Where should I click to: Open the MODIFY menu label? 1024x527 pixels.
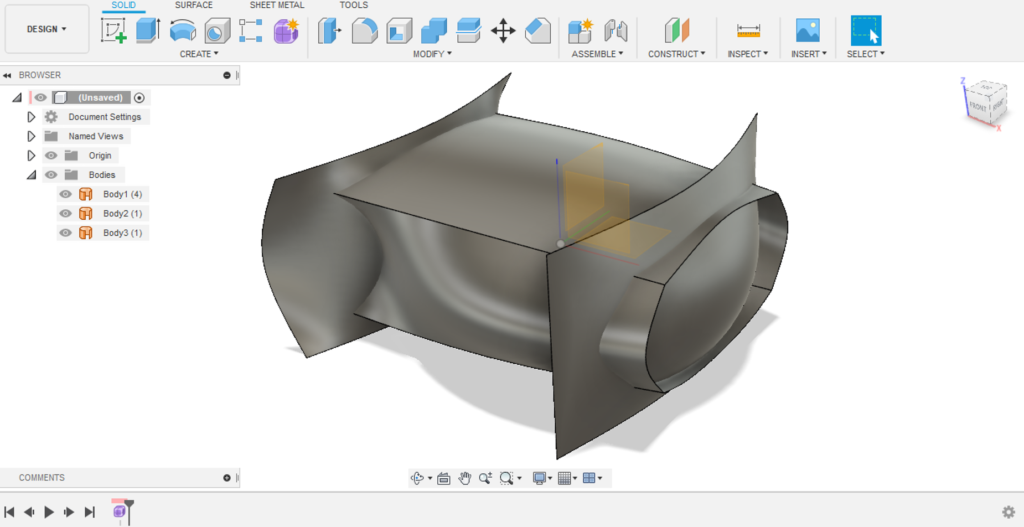432,54
